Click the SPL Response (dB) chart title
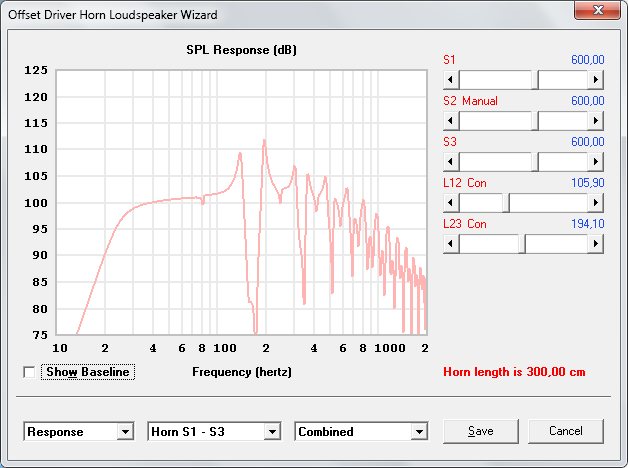 tap(242, 50)
